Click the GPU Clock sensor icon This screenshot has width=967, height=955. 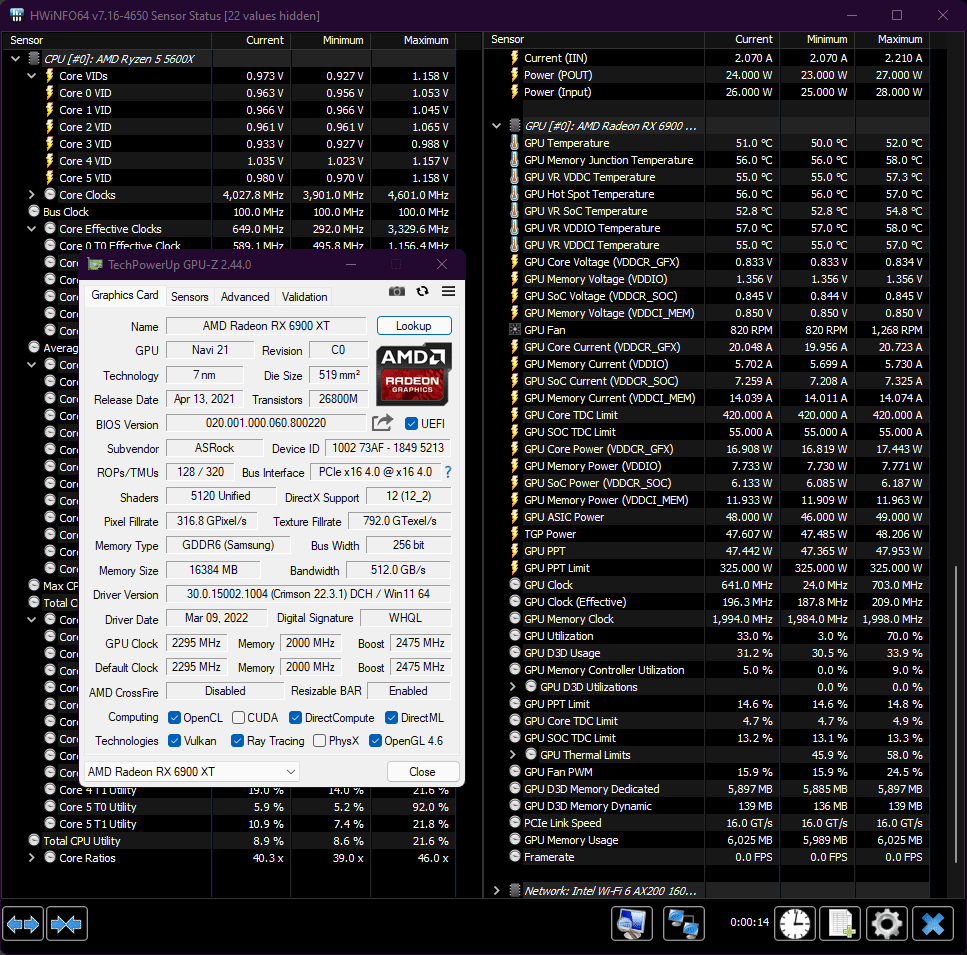(515, 584)
